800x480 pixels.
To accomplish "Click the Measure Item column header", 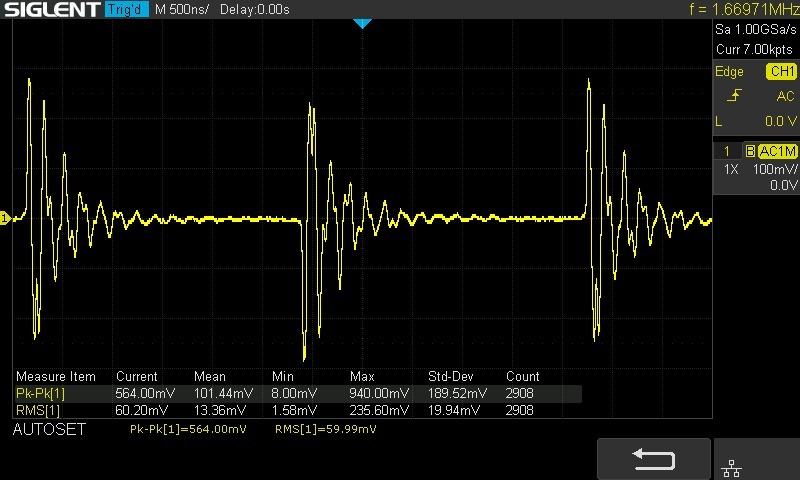I will 56,376.
